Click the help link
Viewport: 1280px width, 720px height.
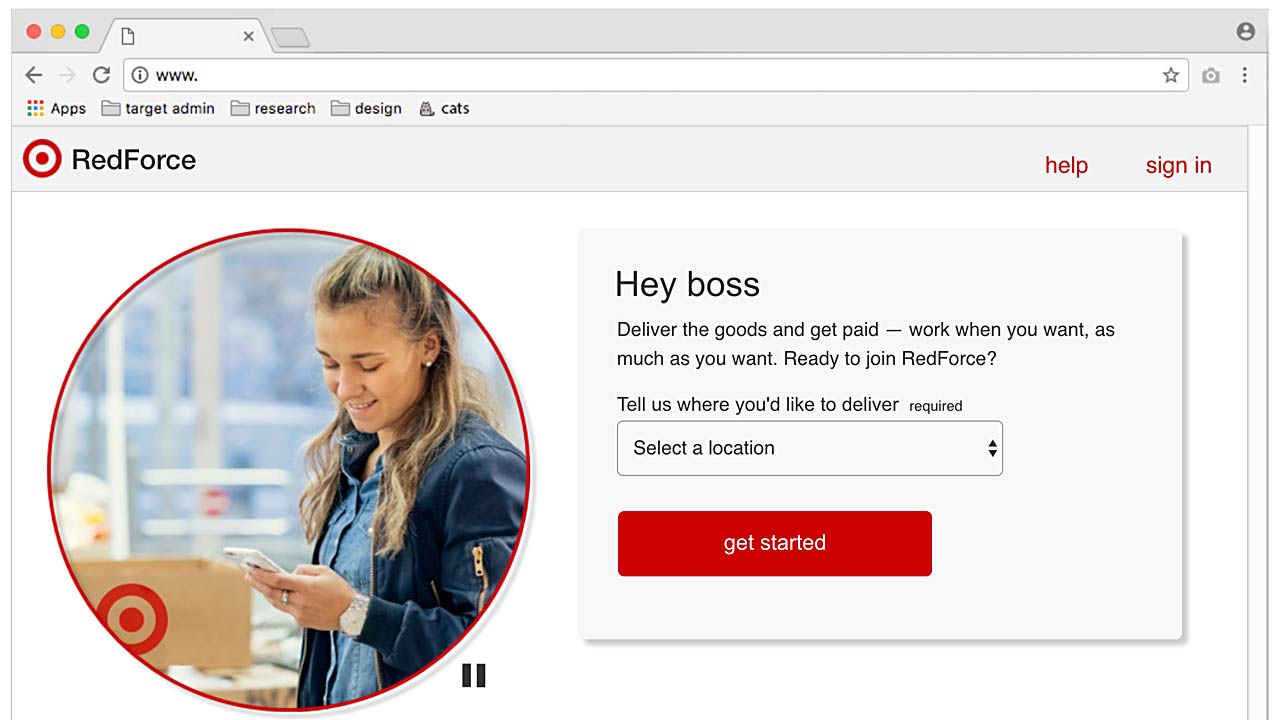tap(1066, 166)
